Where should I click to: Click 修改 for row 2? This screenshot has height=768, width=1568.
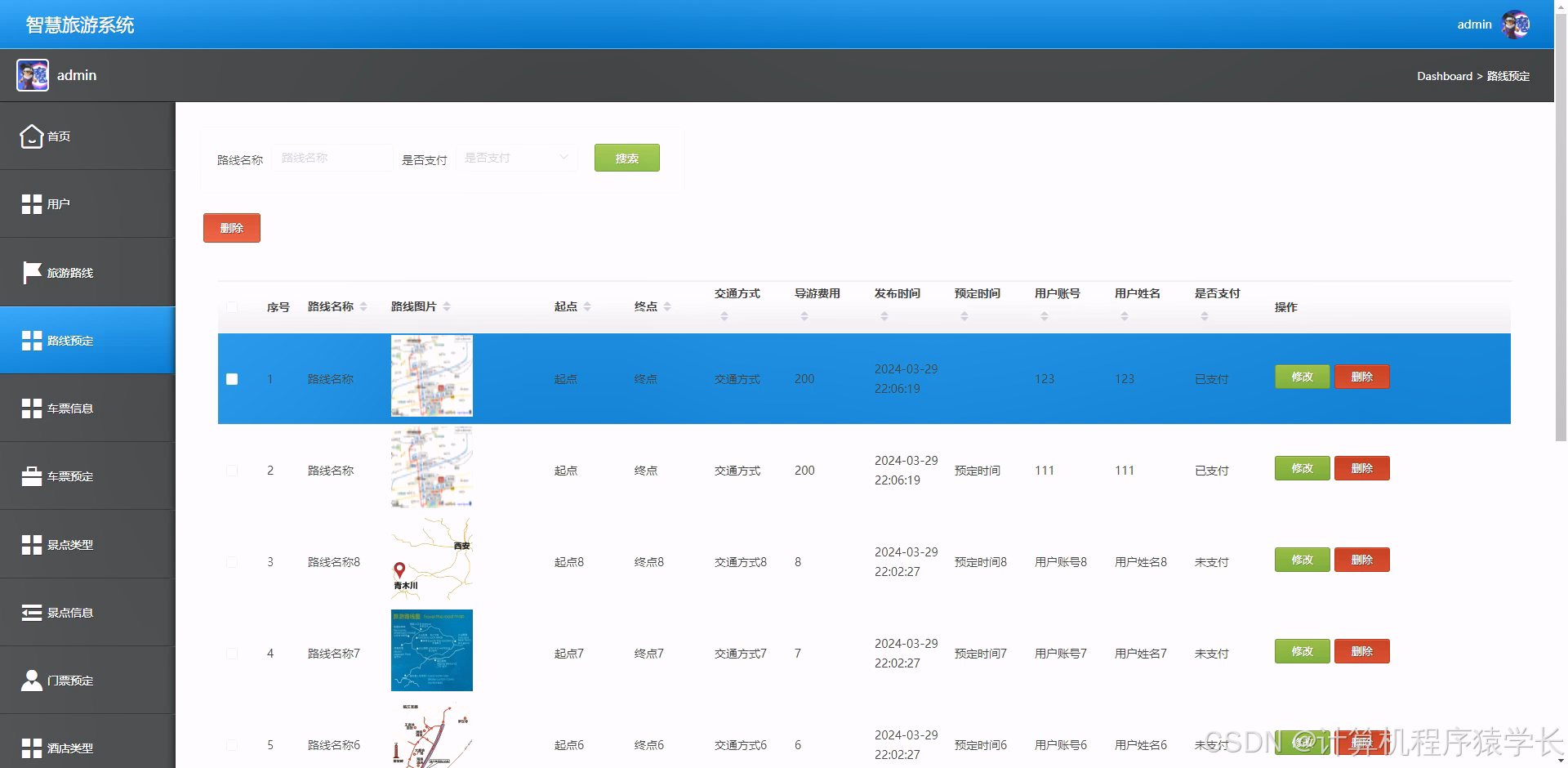click(x=1302, y=468)
